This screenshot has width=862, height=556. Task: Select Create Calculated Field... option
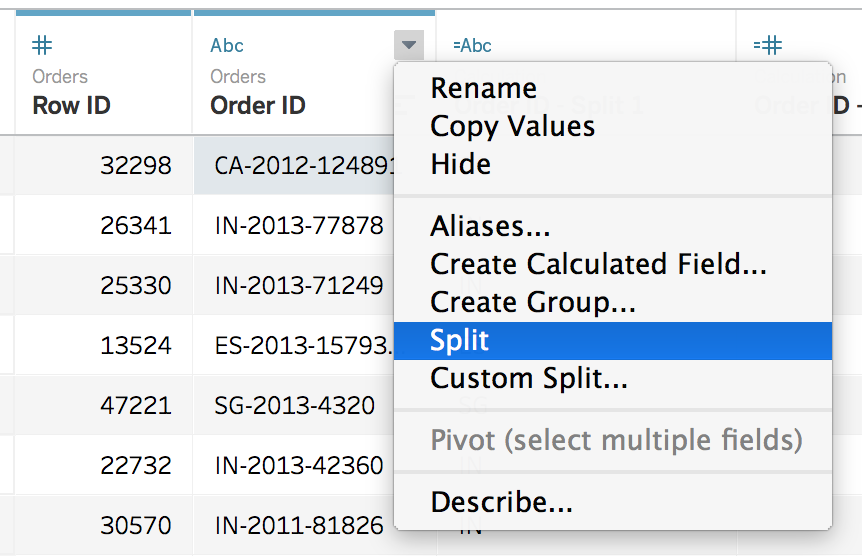[x=598, y=264]
